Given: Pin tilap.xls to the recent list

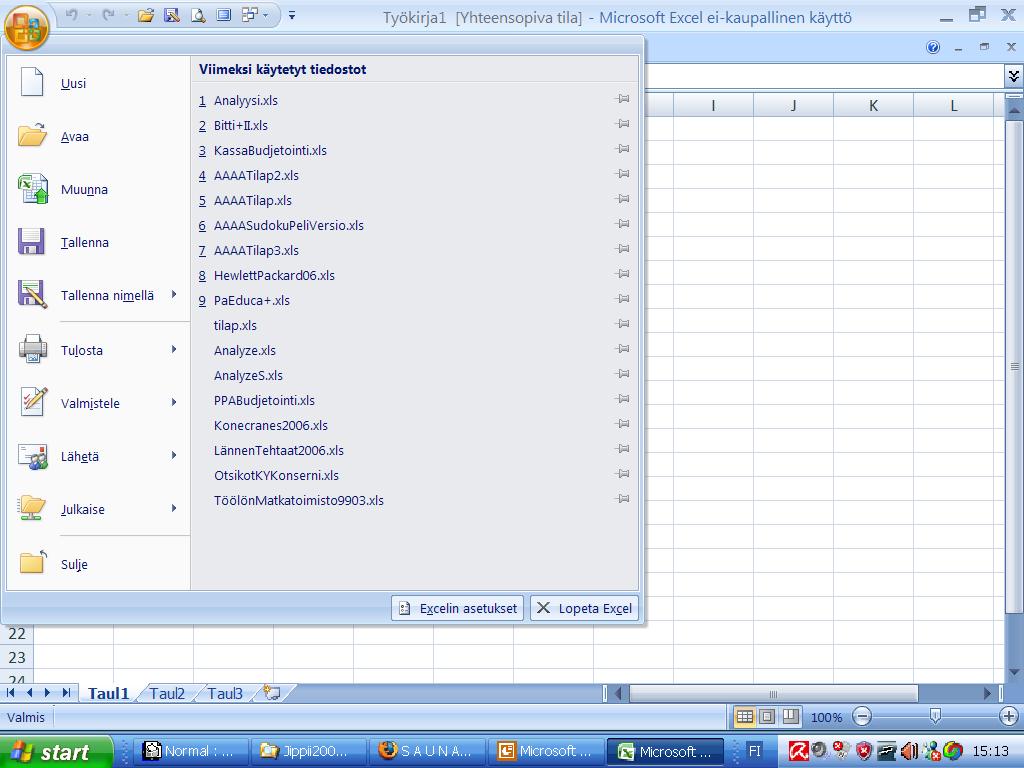Looking at the screenshot, I should click(x=622, y=324).
